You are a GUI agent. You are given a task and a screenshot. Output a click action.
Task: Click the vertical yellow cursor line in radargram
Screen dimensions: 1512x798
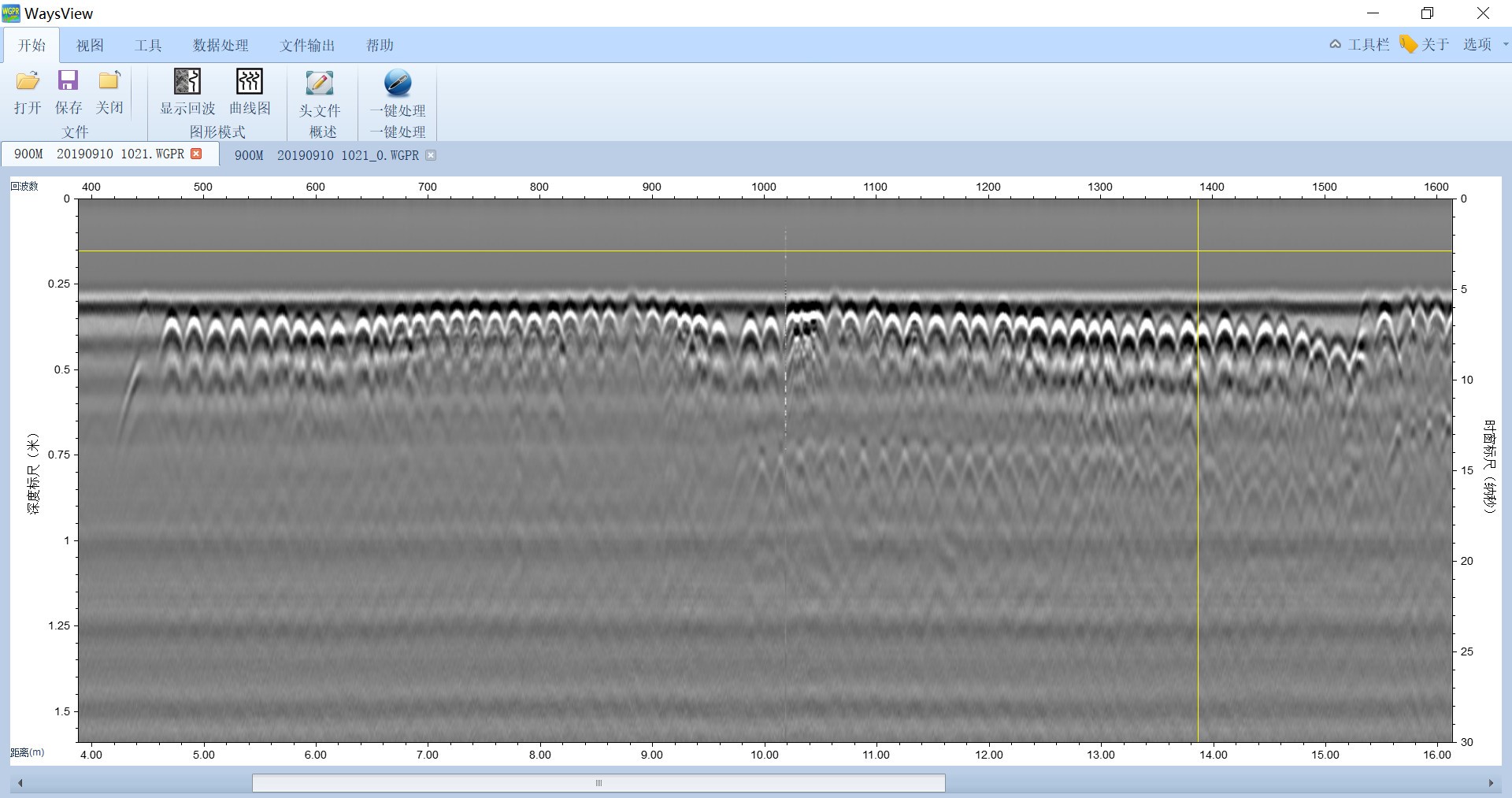[1198, 470]
